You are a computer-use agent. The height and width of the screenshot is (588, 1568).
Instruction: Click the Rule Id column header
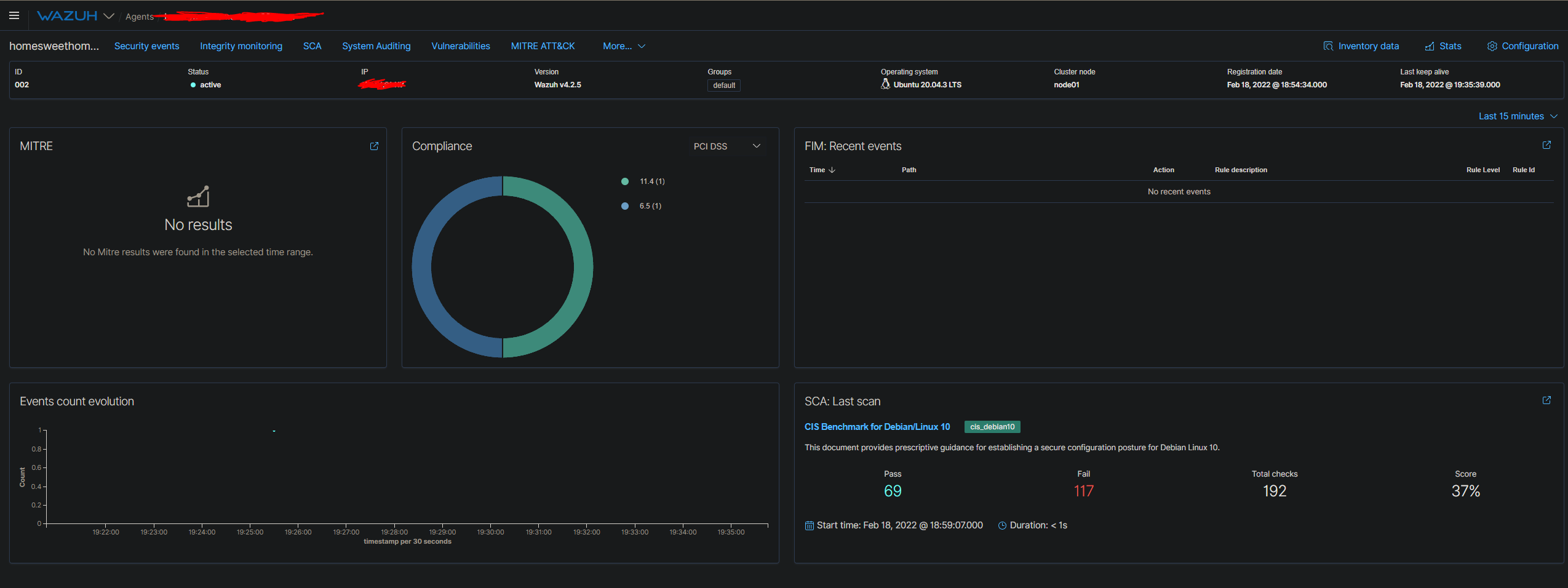(1524, 170)
